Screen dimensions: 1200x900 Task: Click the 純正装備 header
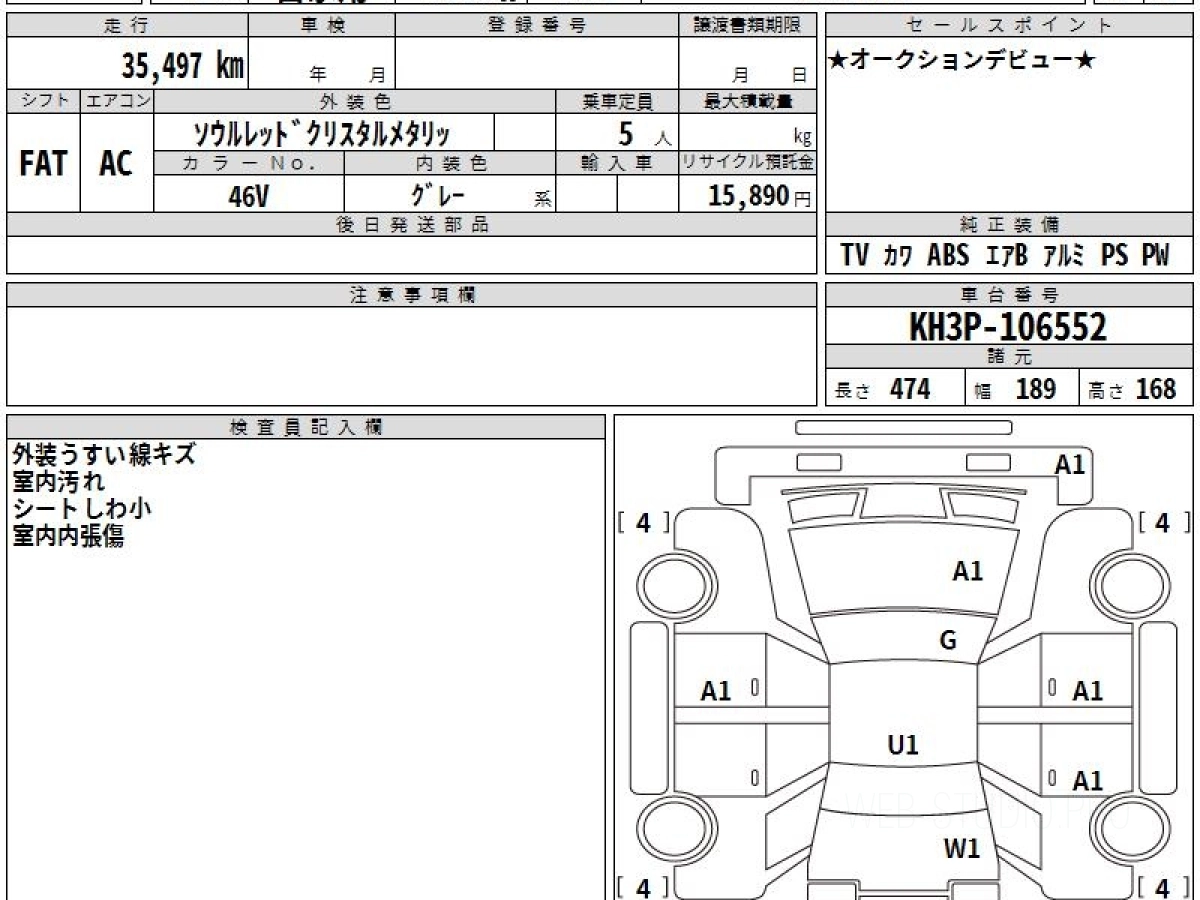(1010, 225)
